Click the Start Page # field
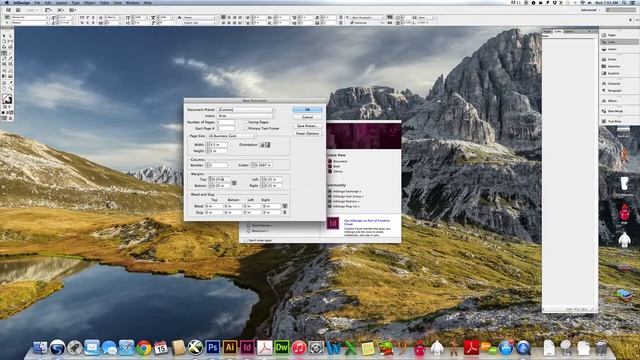 click(226, 129)
